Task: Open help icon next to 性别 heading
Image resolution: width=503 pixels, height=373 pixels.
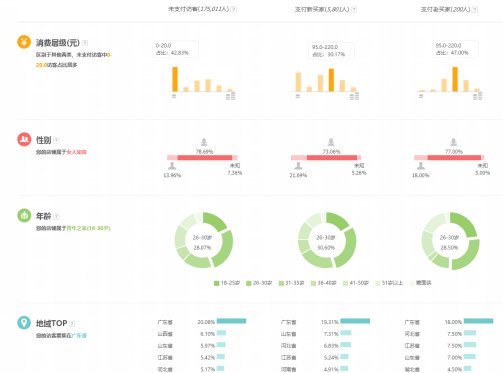Action: [x=56, y=140]
